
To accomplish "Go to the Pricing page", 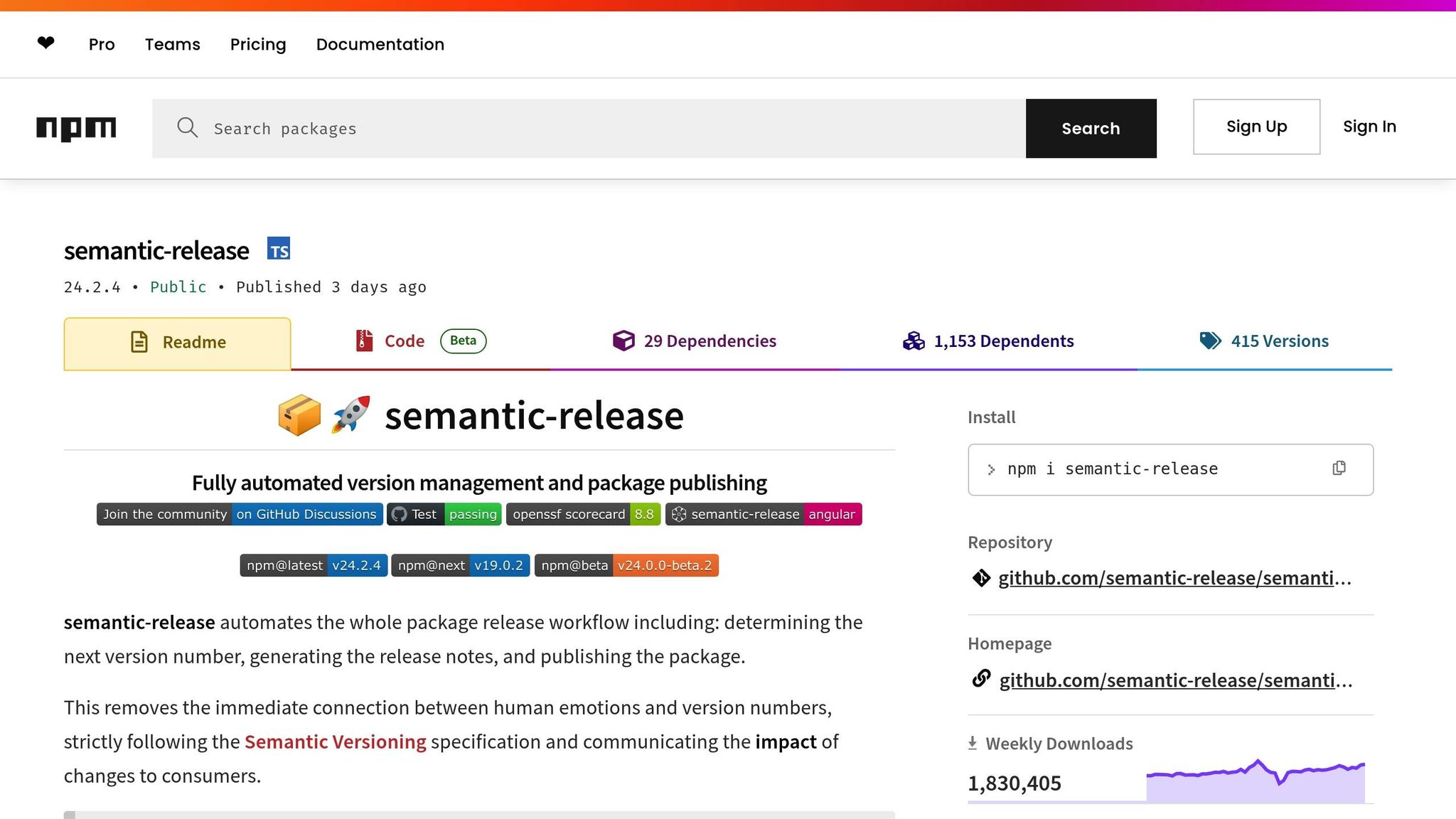I will [258, 44].
